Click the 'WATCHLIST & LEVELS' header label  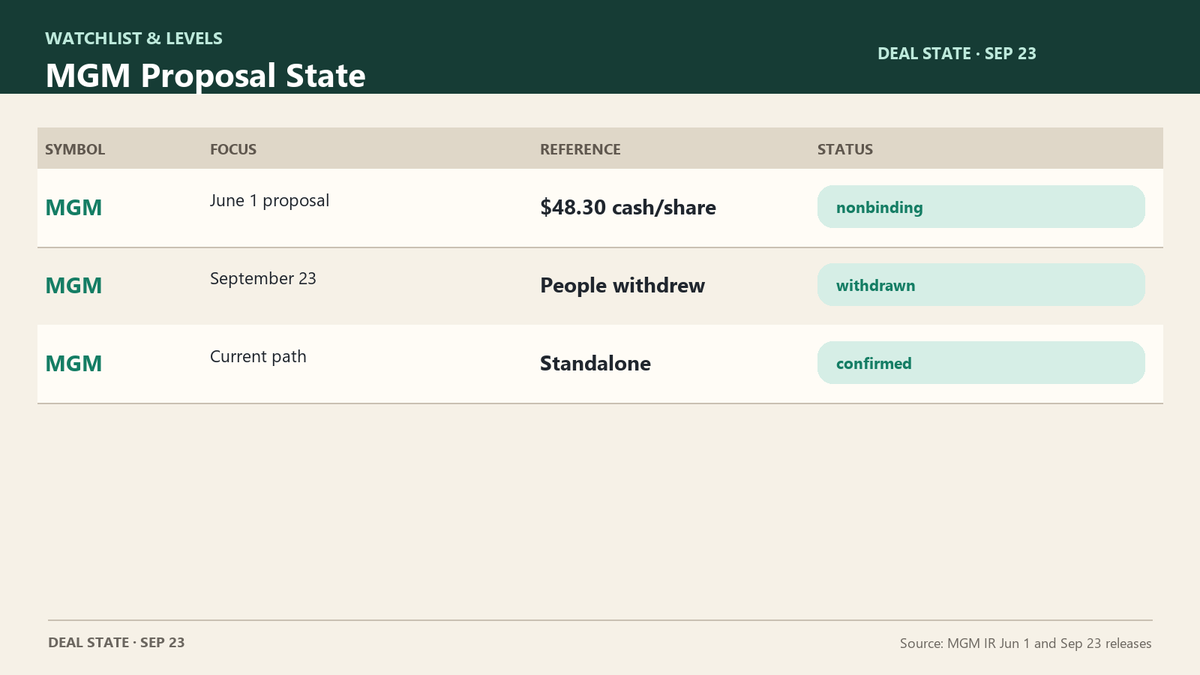click(134, 39)
